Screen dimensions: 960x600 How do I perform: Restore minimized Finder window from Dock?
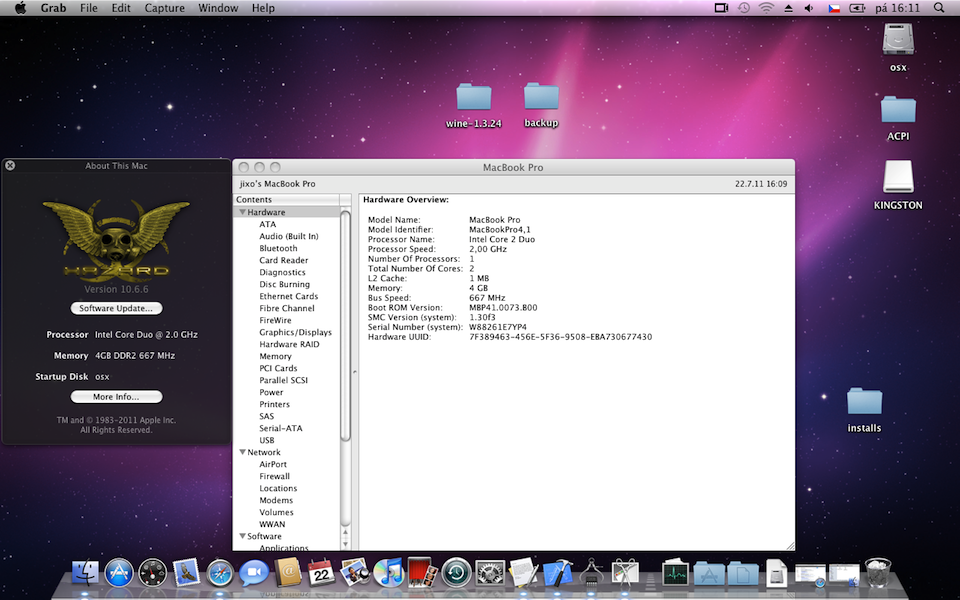[844, 576]
